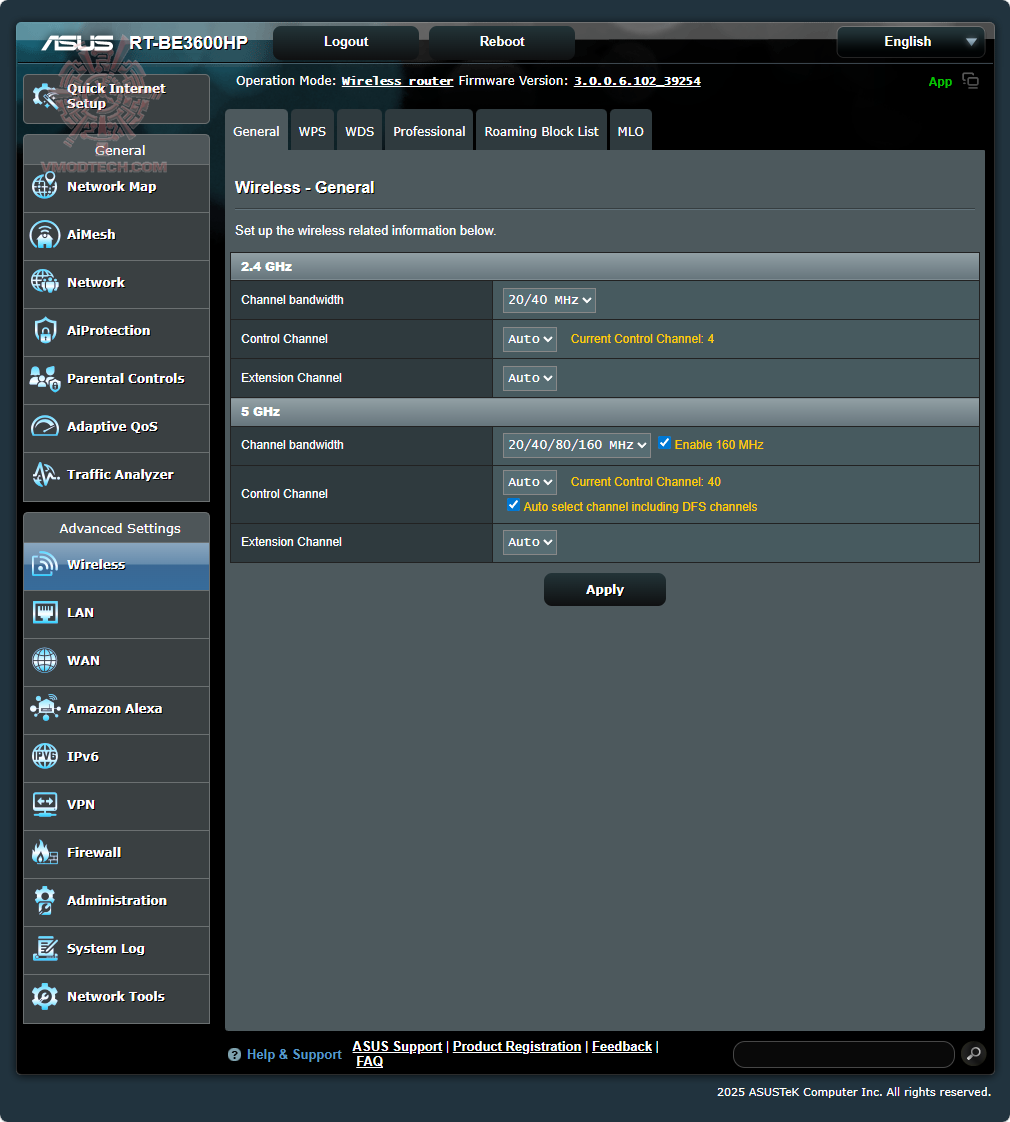Viewport: 1010px width, 1122px height.
Task: Click the AiMesh icon in sidebar
Action: [x=44, y=234]
